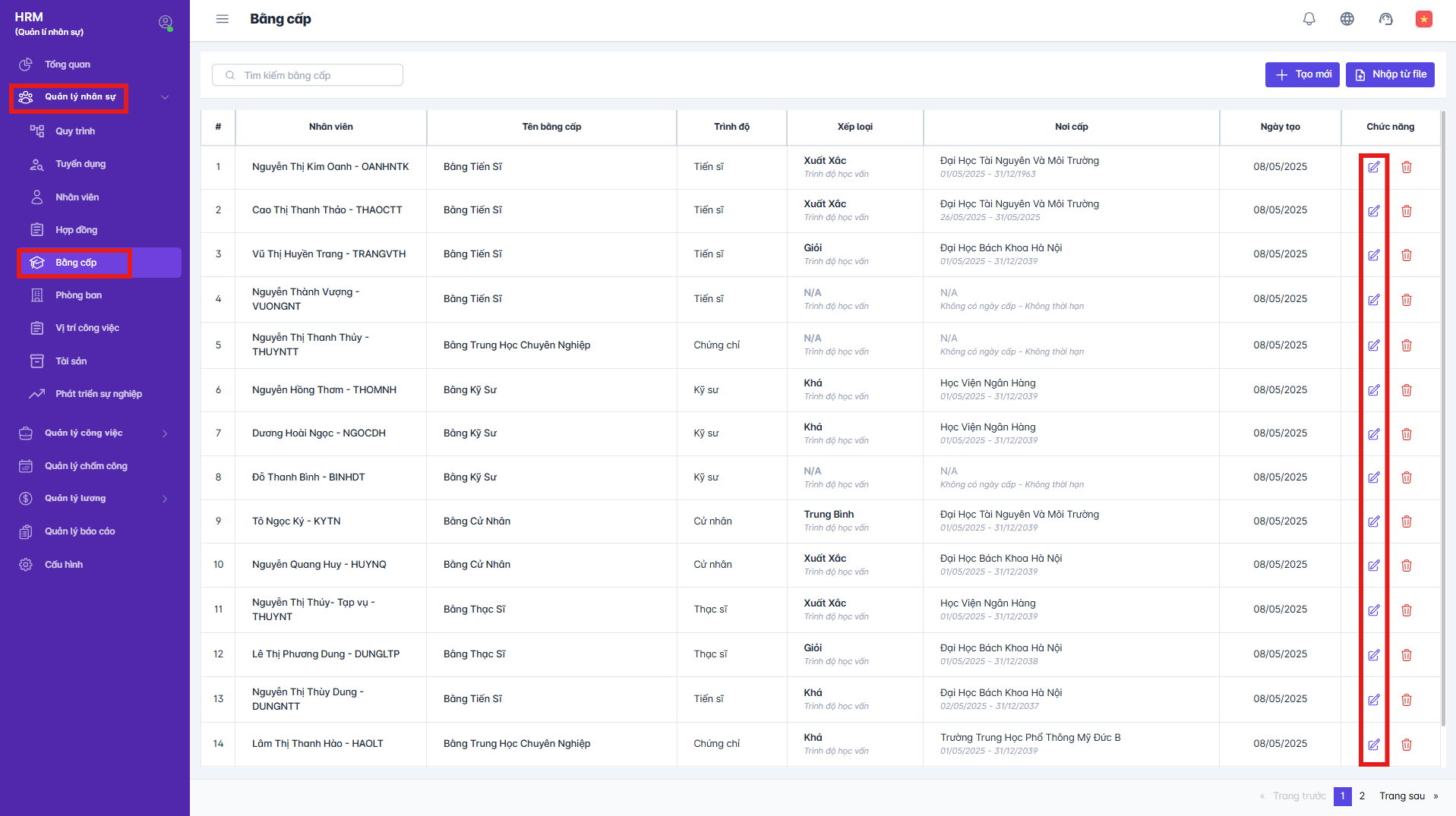Open the headset support icon
The image size is (1456, 816).
pyautogui.click(x=1385, y=19)
